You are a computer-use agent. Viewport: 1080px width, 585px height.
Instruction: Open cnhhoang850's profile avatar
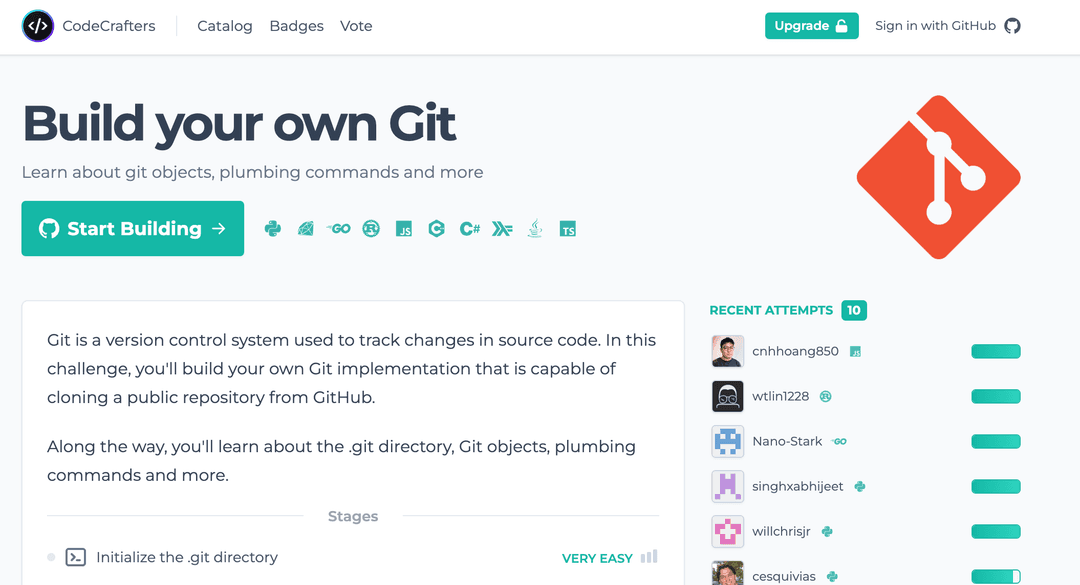click(727, 351)
